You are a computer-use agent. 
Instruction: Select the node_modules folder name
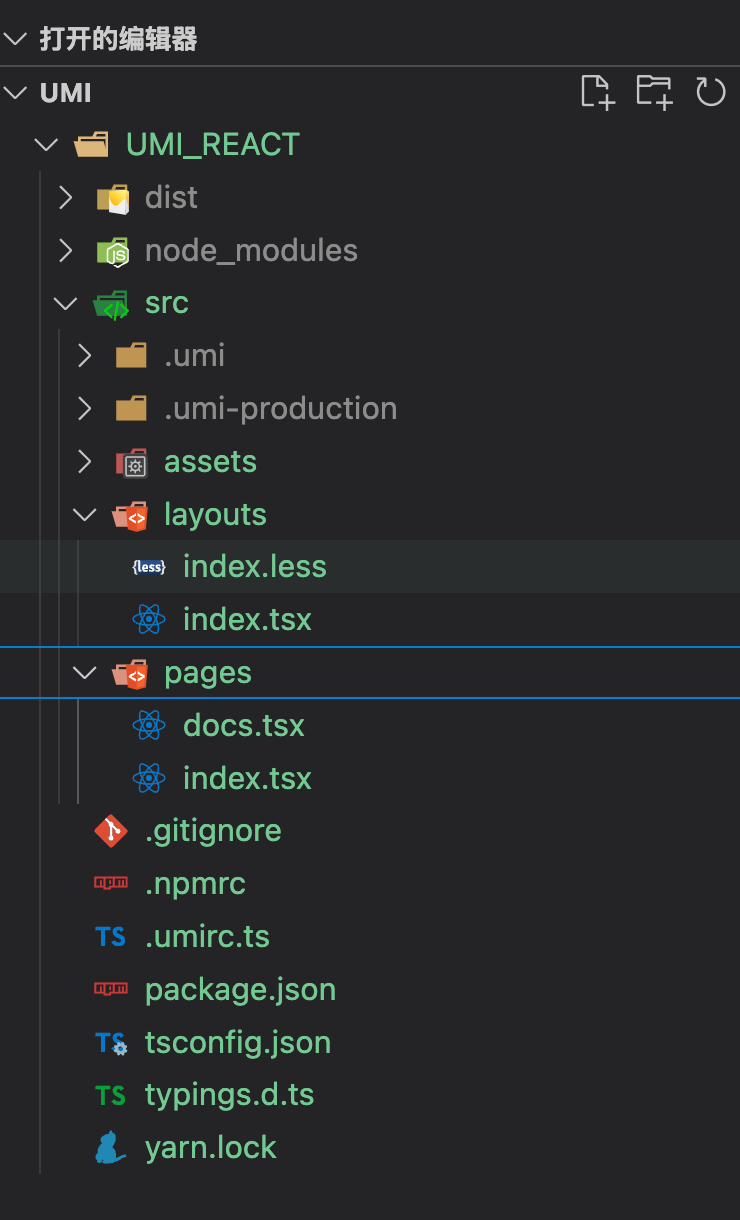pos(251,251)
